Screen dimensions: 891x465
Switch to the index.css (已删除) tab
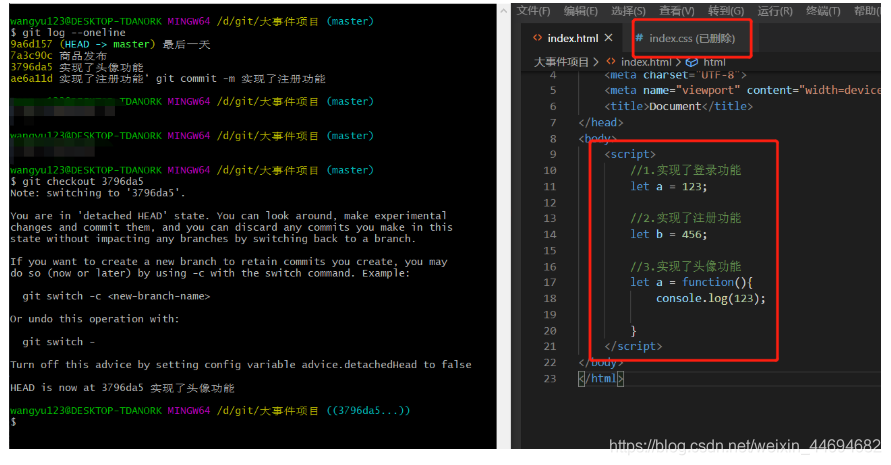692,38
